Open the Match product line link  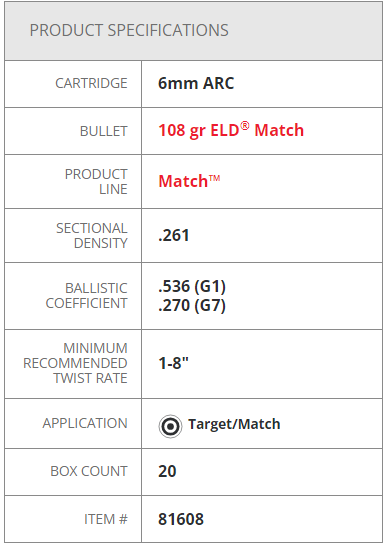(189, 181)
